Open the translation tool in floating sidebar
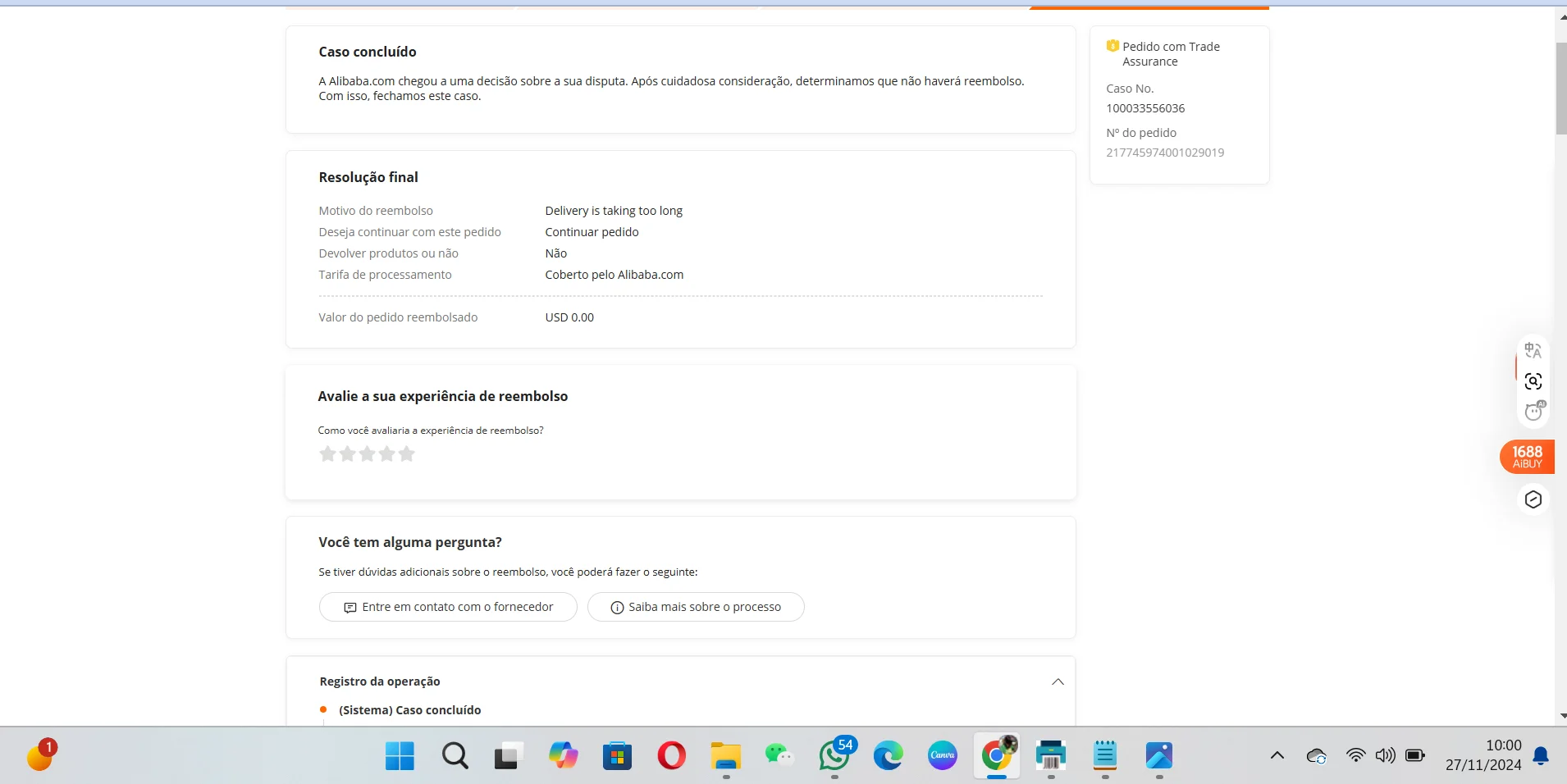Image resolution: width=1567 pixels, height=784 pixels. tap(1533, 351)
